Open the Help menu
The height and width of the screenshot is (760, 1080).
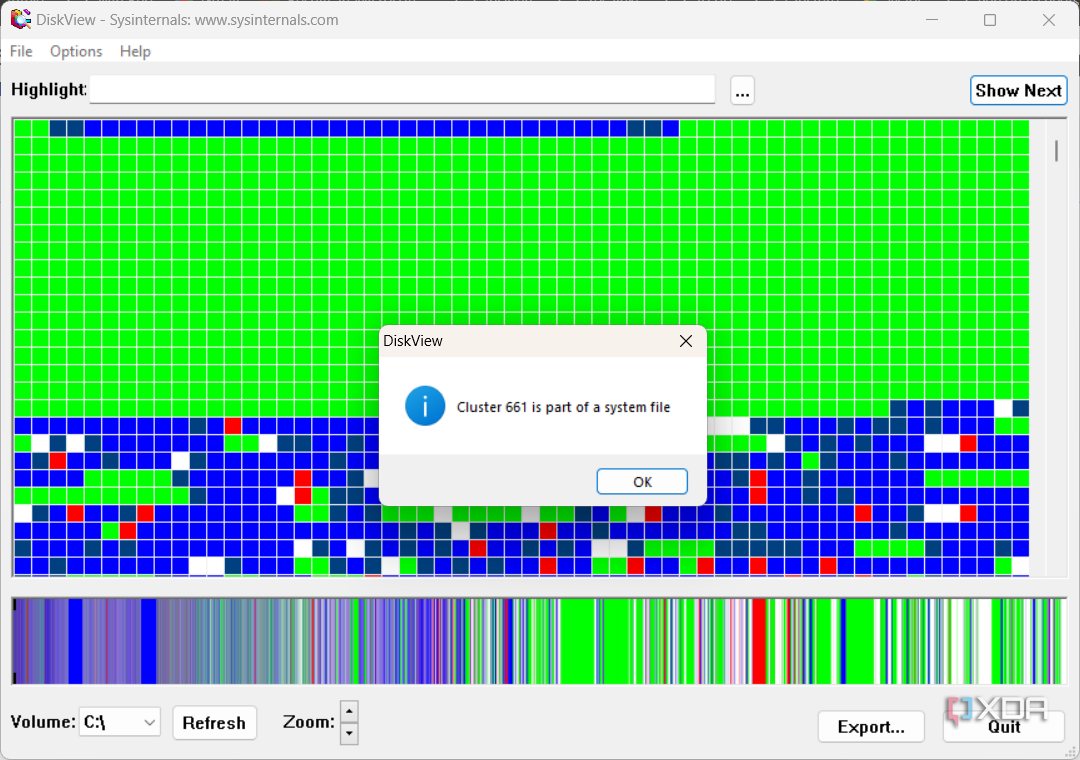point(135,52)
